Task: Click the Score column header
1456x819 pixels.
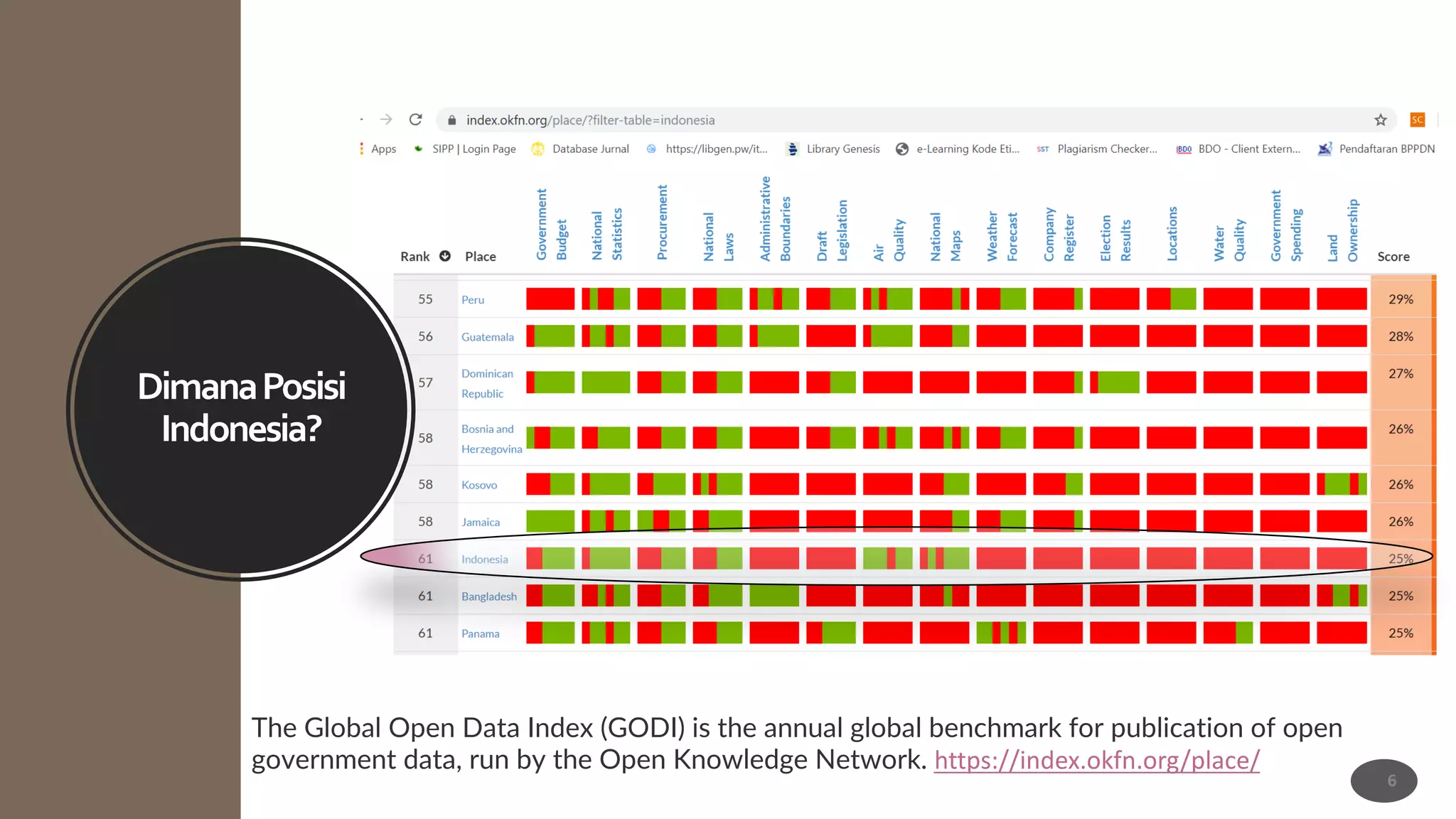Action: (1393, 257)
